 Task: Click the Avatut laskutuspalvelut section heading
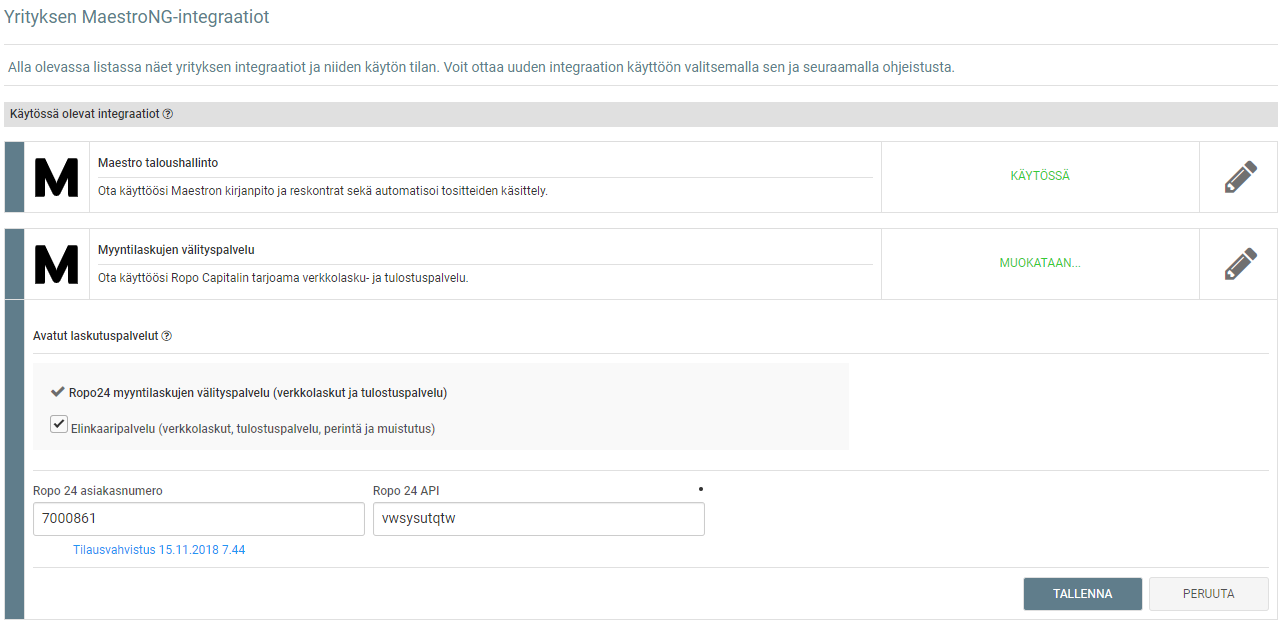pyautogui.click(x=96, y=336)
